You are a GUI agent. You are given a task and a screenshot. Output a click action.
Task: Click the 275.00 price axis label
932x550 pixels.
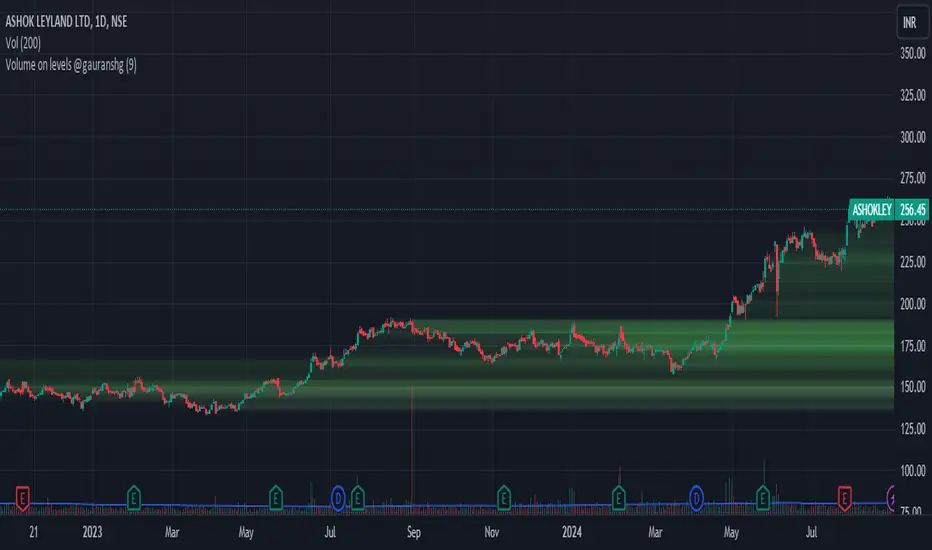912,178
